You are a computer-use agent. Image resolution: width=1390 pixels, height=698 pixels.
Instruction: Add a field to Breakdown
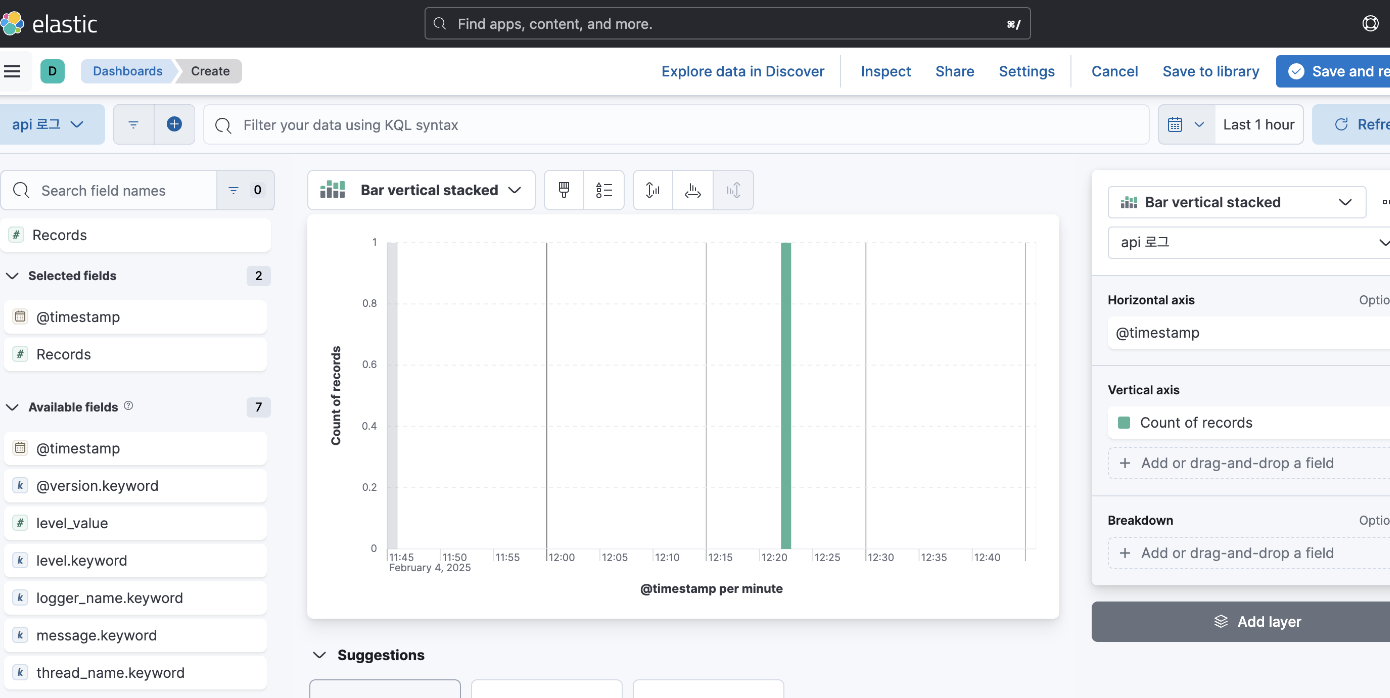pyautogui.click(x=1249, y=553)
